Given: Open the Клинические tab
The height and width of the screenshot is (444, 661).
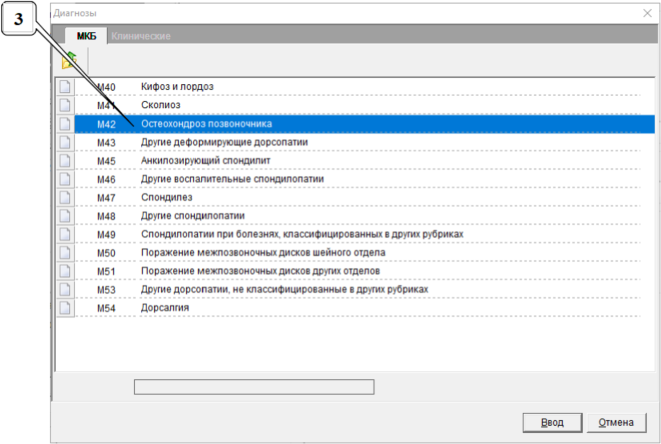Looking at the screenshot, I should pyautogui.click(x=140, y=36).
